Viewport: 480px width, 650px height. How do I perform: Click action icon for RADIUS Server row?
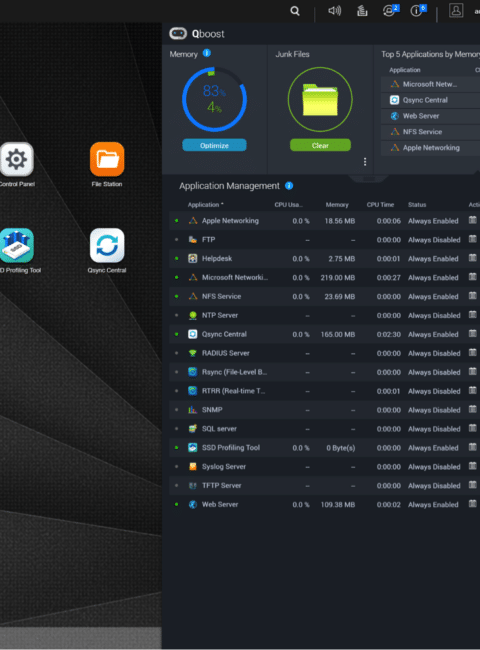473,353
